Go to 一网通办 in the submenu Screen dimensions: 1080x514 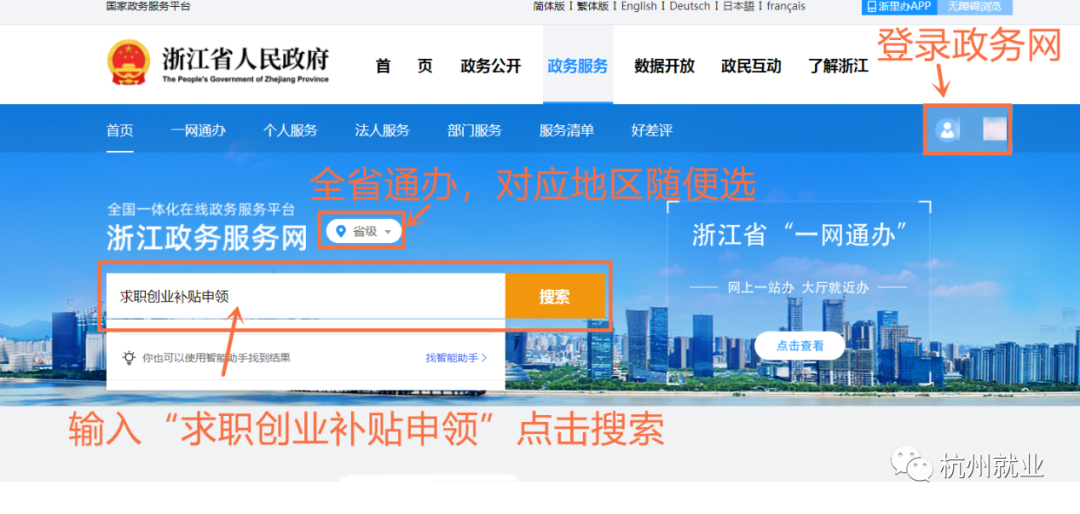(x=198, y=130)
